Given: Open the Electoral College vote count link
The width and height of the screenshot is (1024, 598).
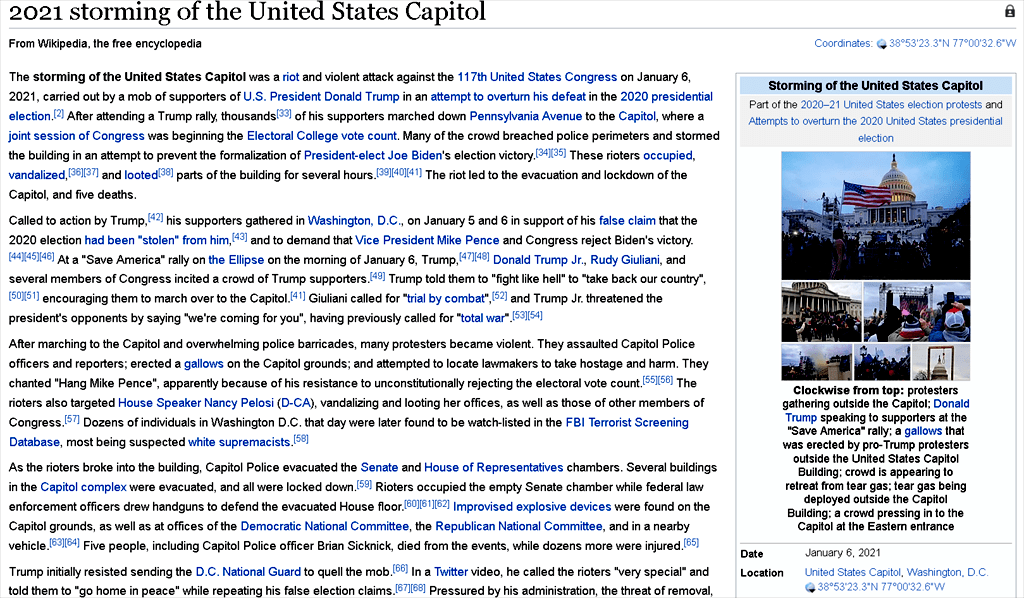Looking at the screenshot, I should 322,136.
